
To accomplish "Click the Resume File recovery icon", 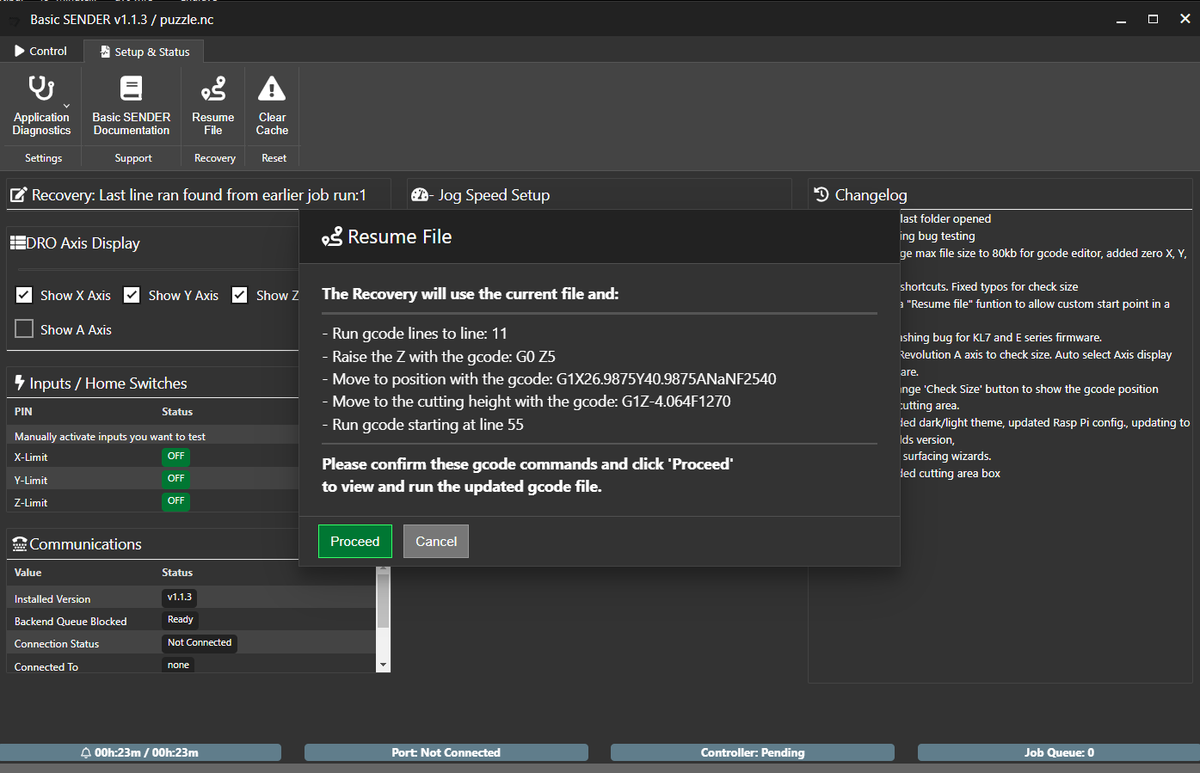I will (x=212, y=88).
